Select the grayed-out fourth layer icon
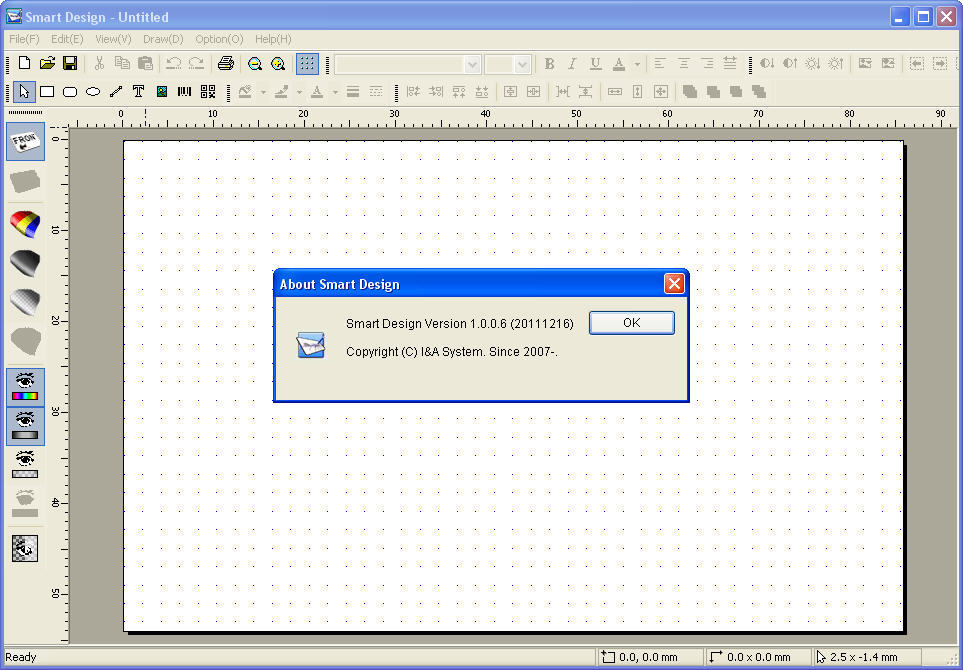Viewport: 963px width, 670px height. 25,341
